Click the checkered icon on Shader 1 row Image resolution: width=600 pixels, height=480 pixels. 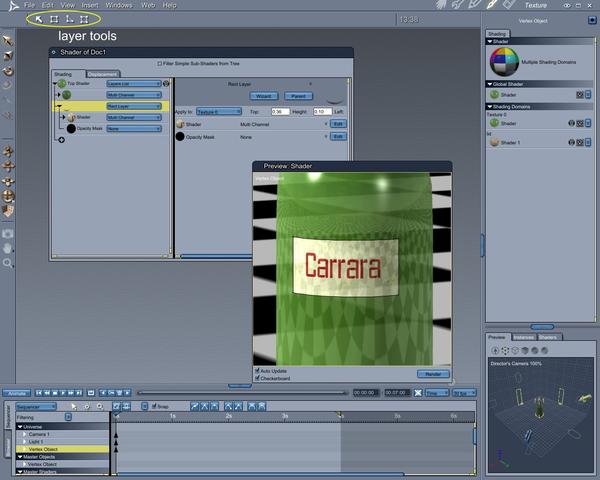(x=580, y=142)
